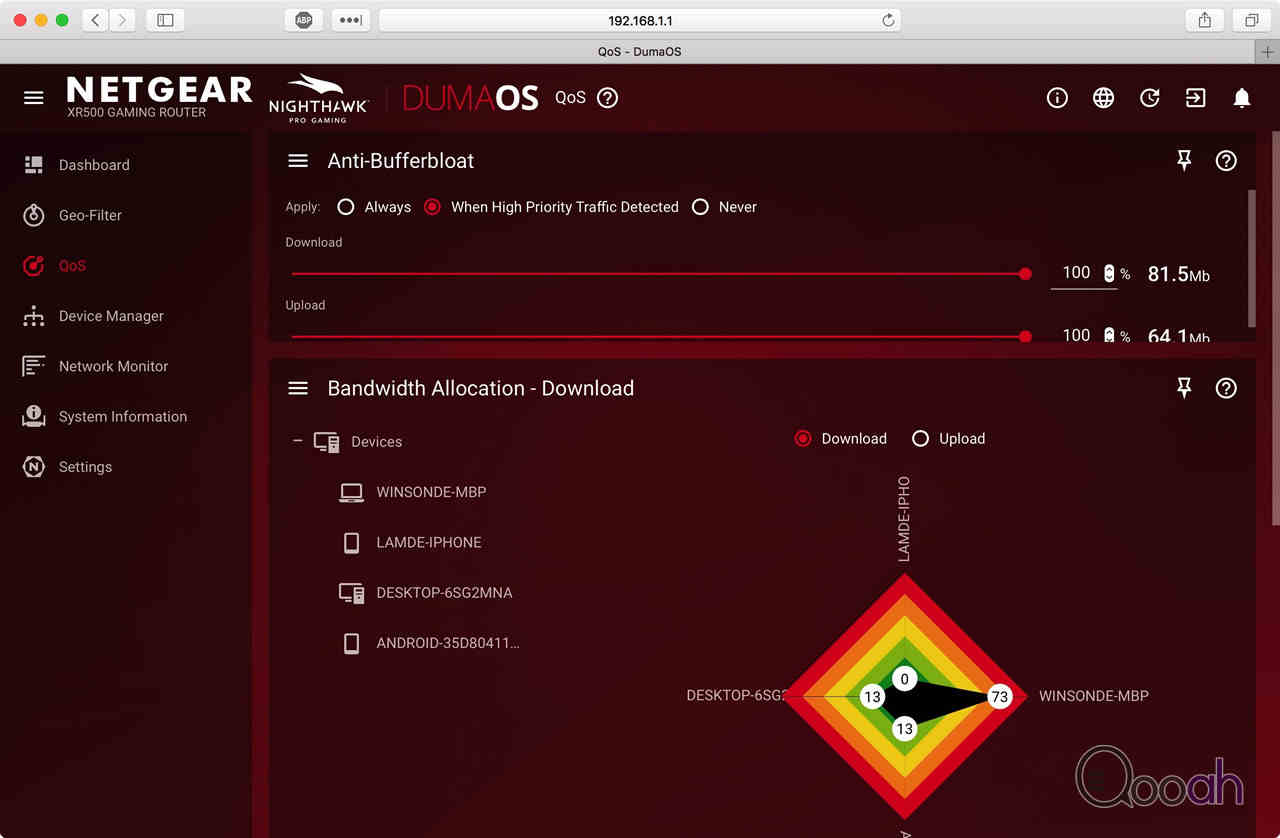Open the main hamburger menu beside NETGEAR logo
1280x838 pixels.
34,98
